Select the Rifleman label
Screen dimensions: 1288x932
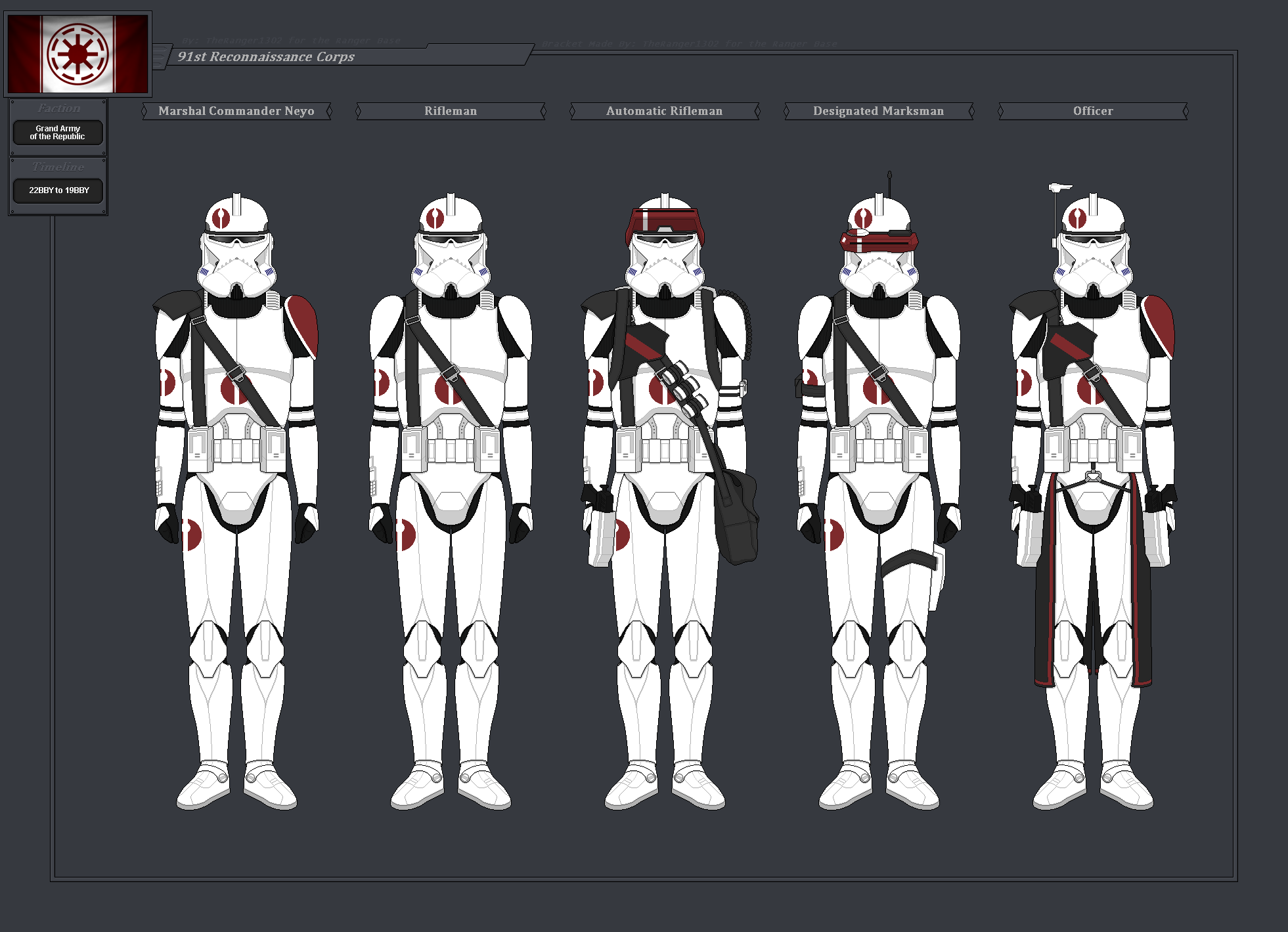click(x=451, y=111)
